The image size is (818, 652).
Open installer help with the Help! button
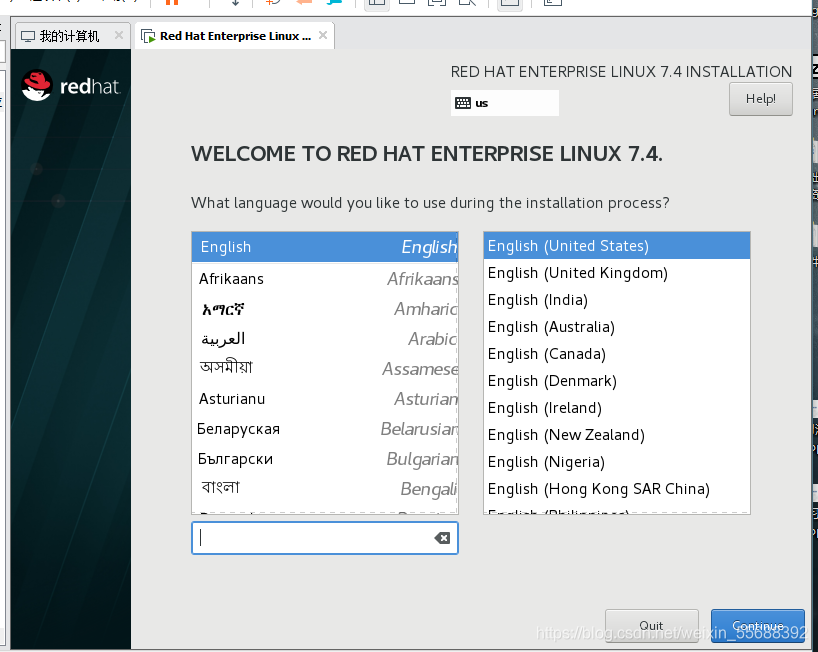(x=761, y=99)
